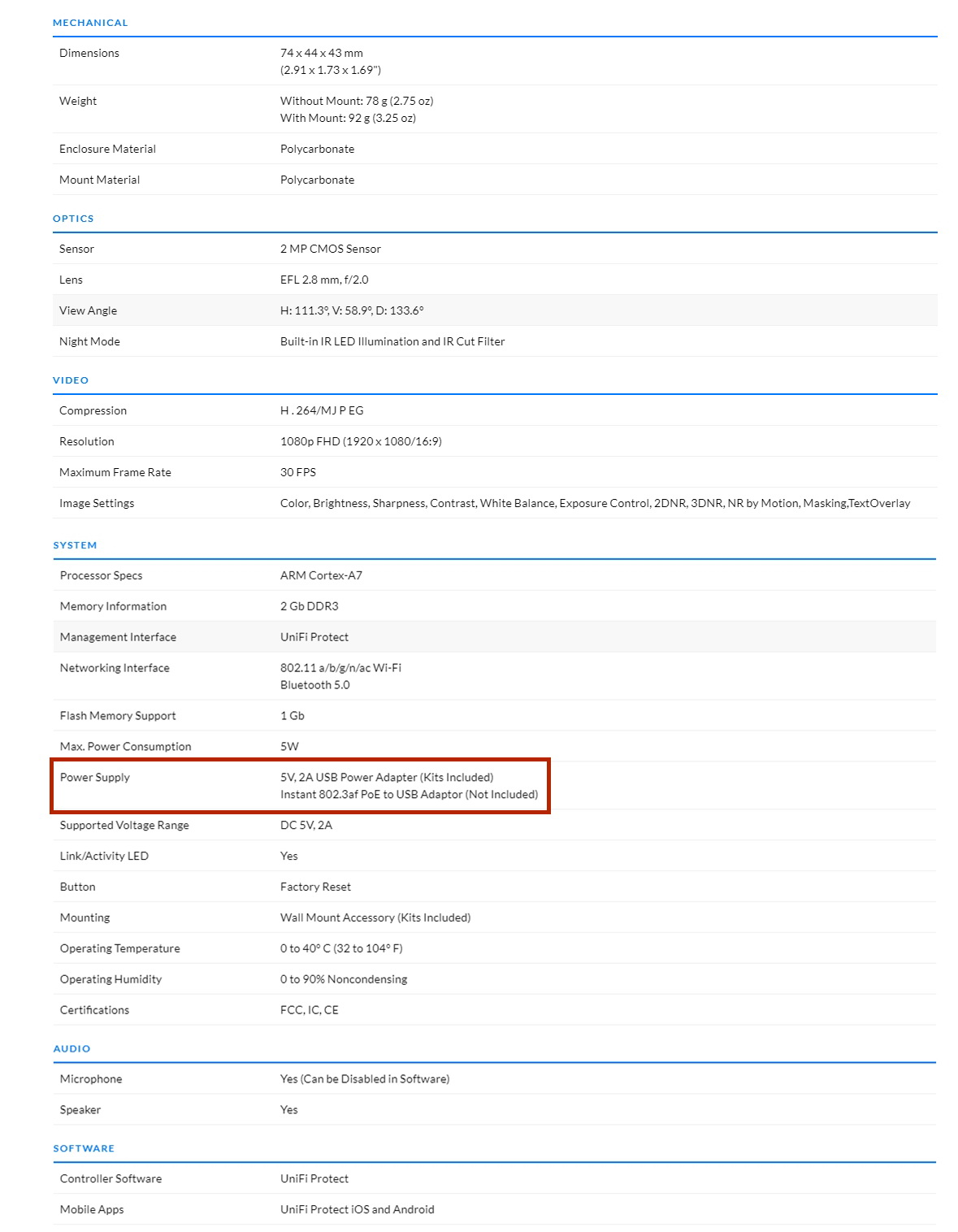
Task: Select the Resolution row label
Action: pyautogui.click(x=87, y=441)
